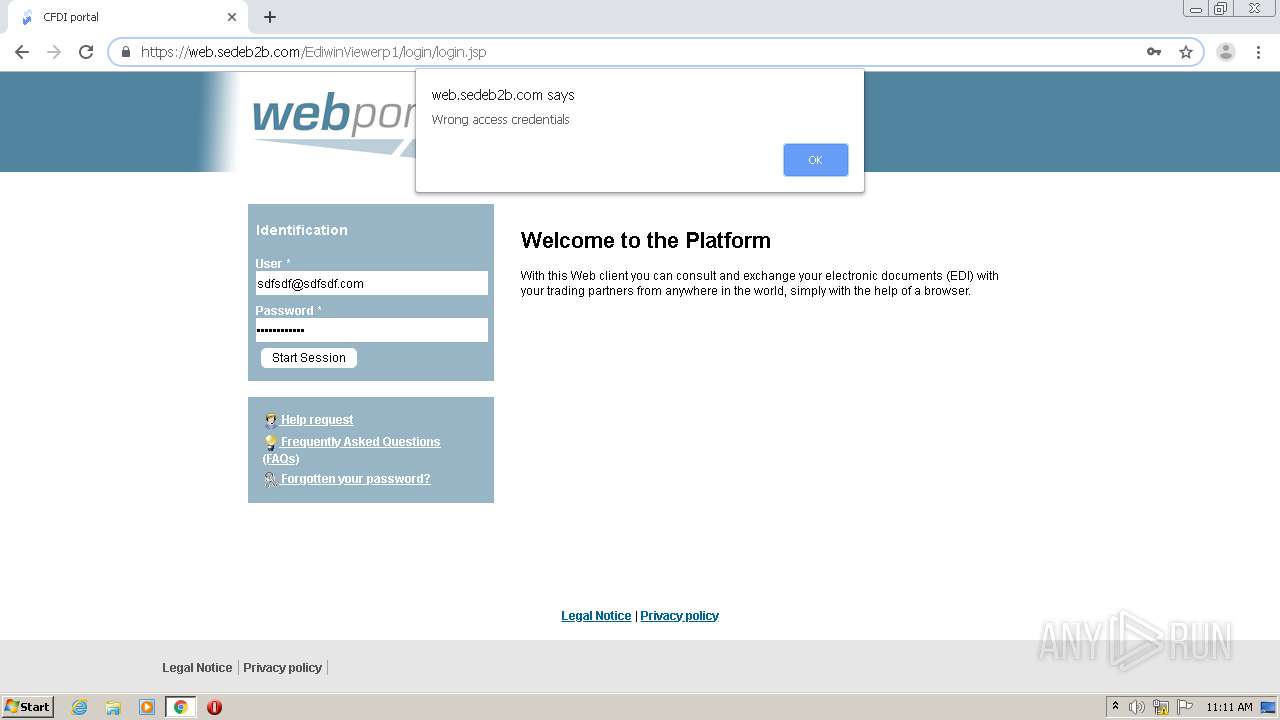Viewport: 1280px width, 720px height.
Task: Click footer Legal Notice text link
Action: click(x=197, y=668)
